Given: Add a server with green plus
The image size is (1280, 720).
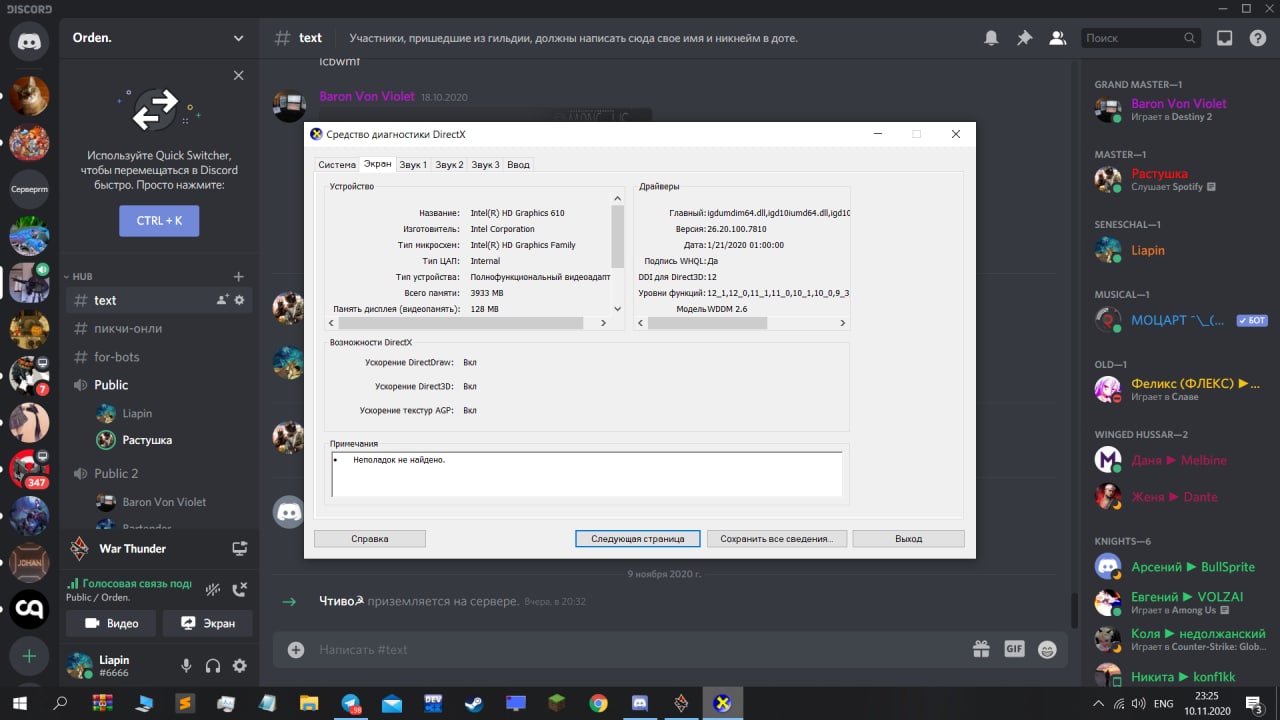Looking at the screenshot, I should click(x=29, y=656).
